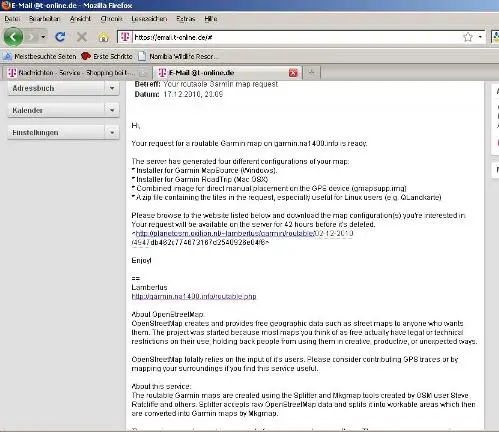
Task: Bookmark page with the star icon
Action: (468, 37)
